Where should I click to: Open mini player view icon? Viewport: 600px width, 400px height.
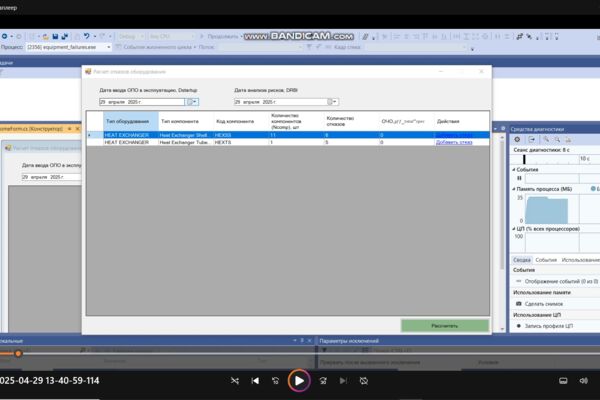pos(563,380)
